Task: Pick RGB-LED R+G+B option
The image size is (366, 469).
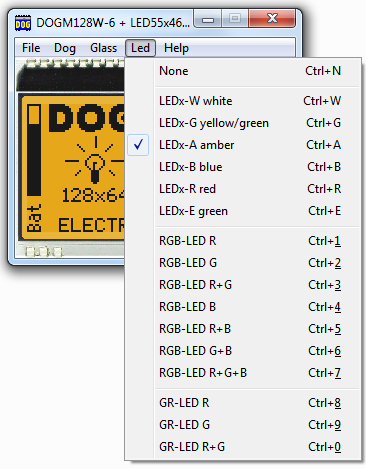Action: (x=243, y=373)
